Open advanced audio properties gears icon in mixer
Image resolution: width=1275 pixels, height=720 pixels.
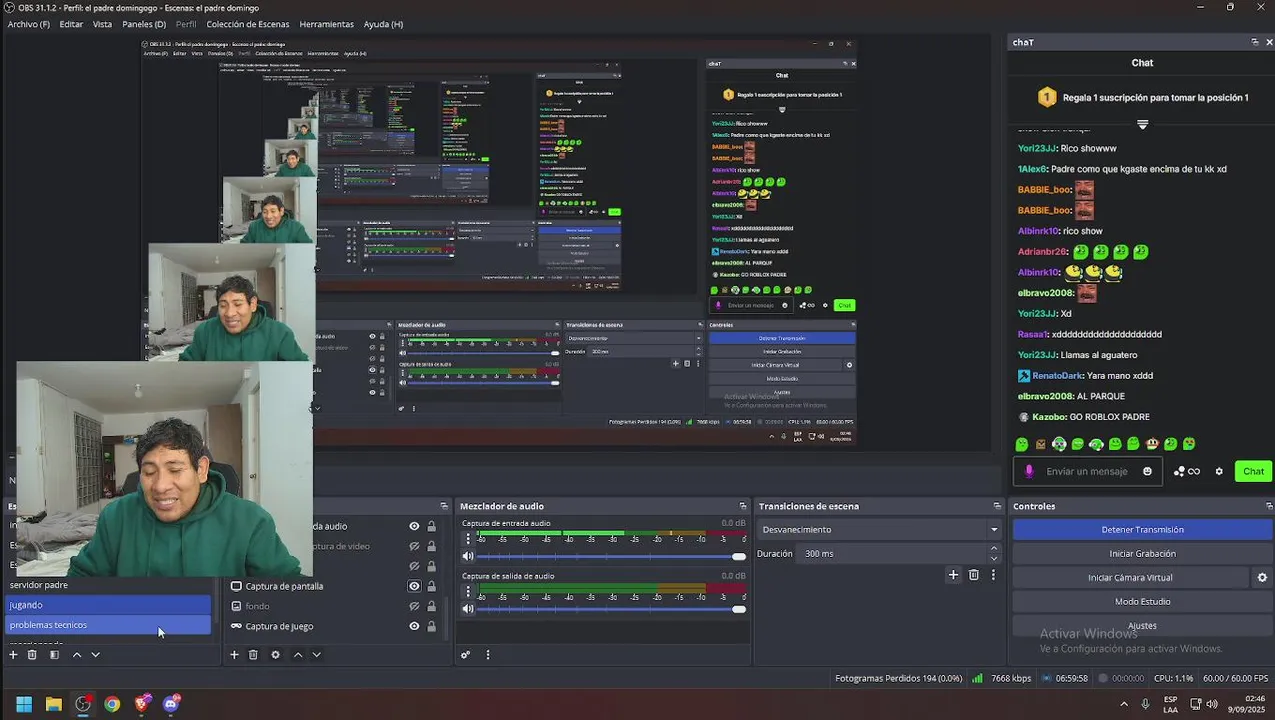point(465,655)
